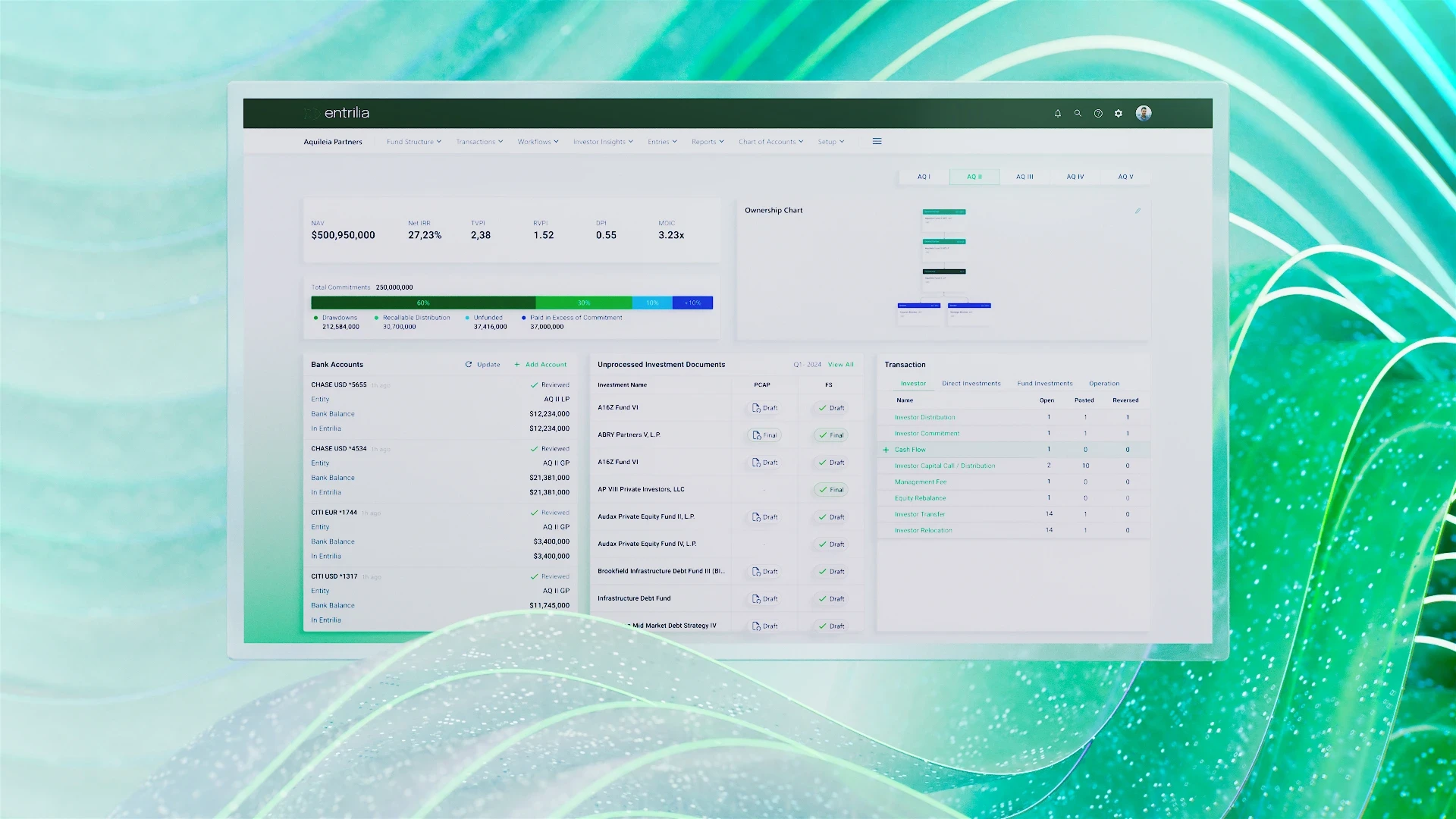Click the Update refresh icon in Bank Accounts
Screen dimensions: 1456x819
[469, 365]
